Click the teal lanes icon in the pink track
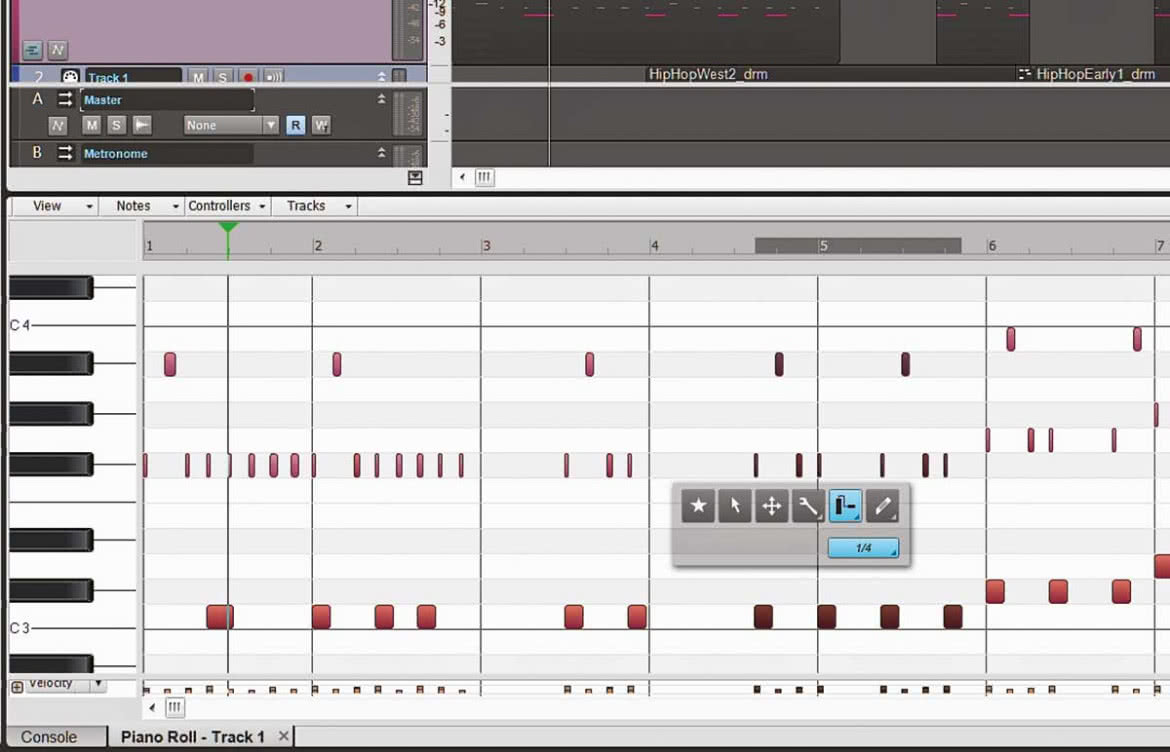 click(32, 50)
